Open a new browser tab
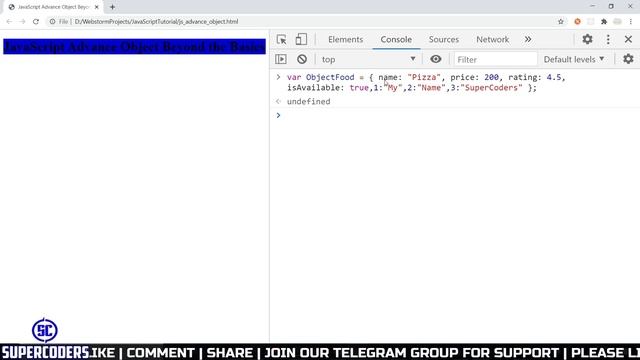This screenshot has height=360, width=640. (x=112, y=7)
